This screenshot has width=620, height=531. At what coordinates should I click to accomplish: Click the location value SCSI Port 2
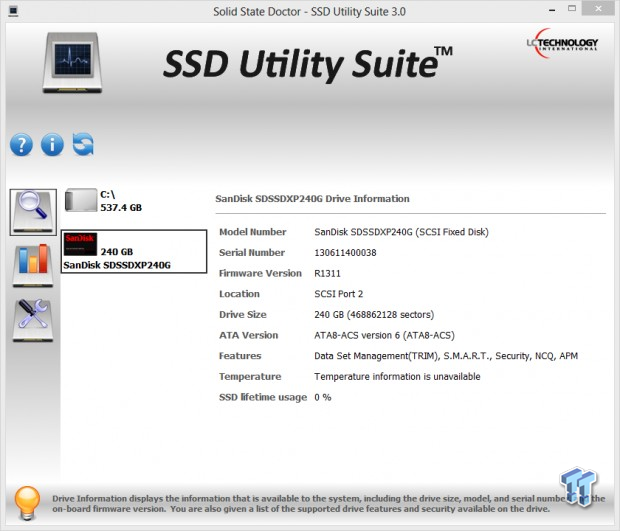click(x=338, y=294)
